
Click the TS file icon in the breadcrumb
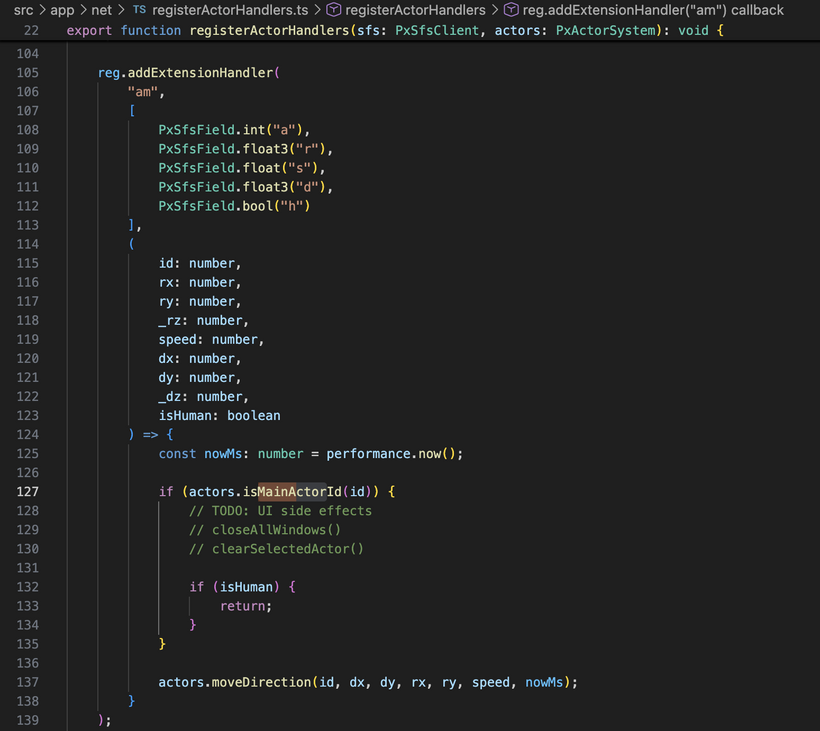139,10
